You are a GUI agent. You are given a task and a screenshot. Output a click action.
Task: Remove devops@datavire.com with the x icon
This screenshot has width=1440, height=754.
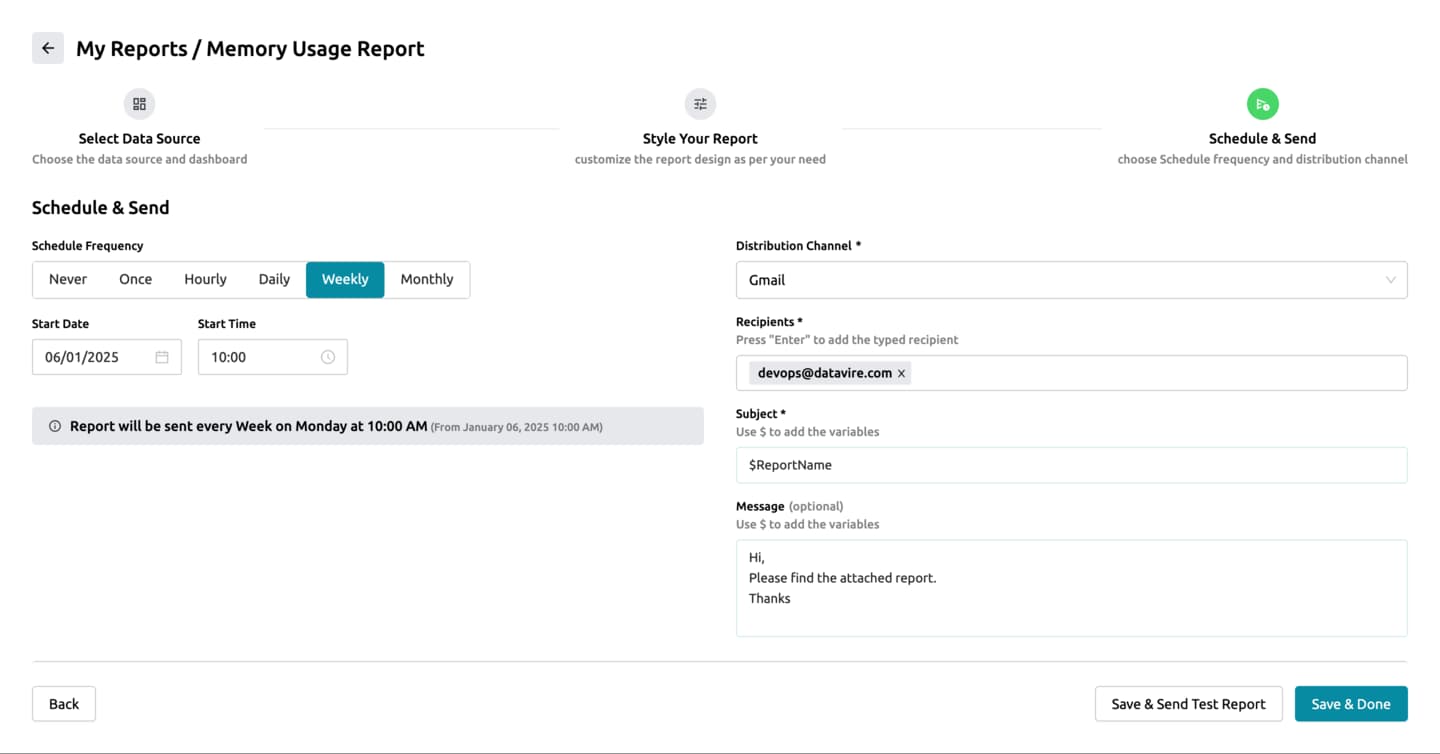[901, 372]
